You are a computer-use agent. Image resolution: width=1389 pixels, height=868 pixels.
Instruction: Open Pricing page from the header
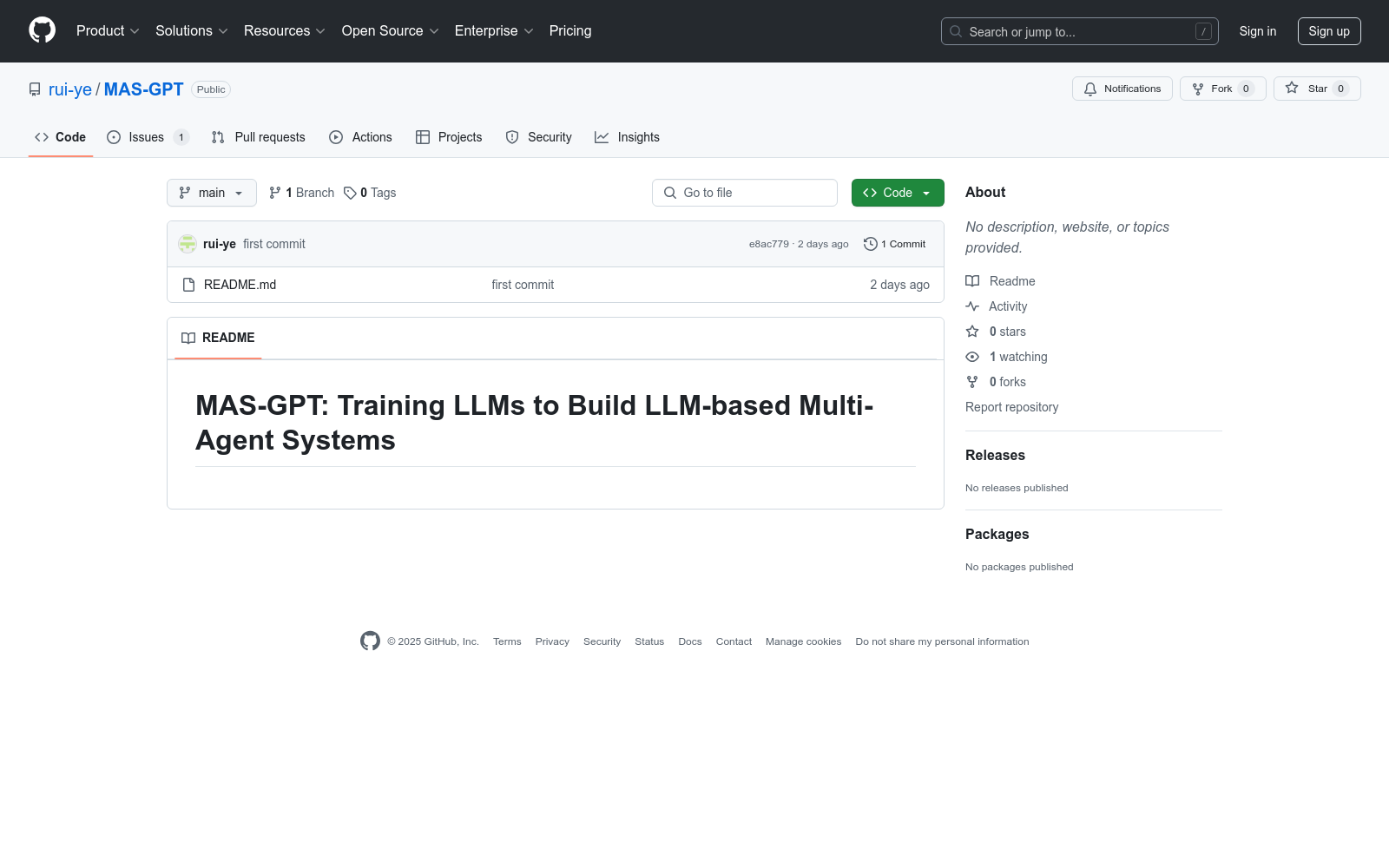(570, 31)
